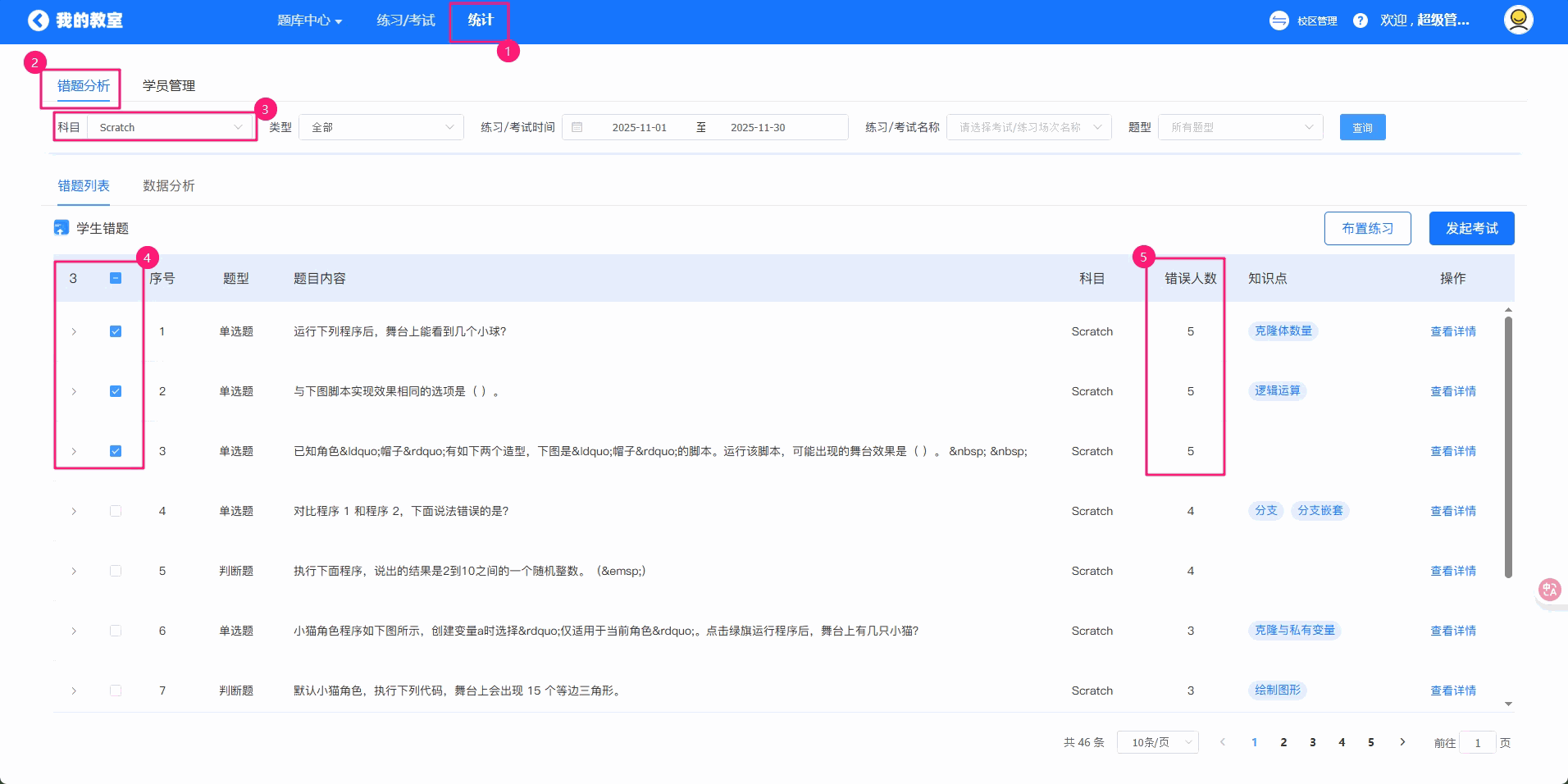The width and height of the screenshot is (1568, 784).
Task: Uncheck the checkbox for question row 1
Action: pos(116,331)
